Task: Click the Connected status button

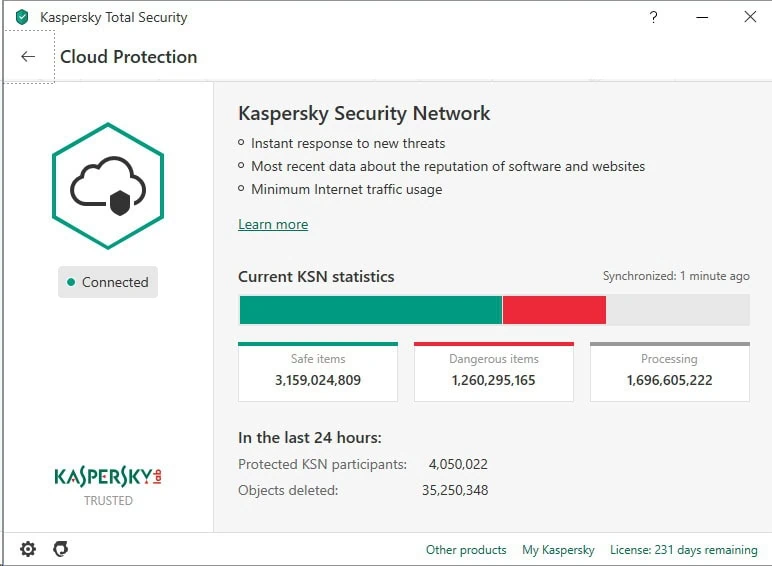Action: [x=108, y=283]
